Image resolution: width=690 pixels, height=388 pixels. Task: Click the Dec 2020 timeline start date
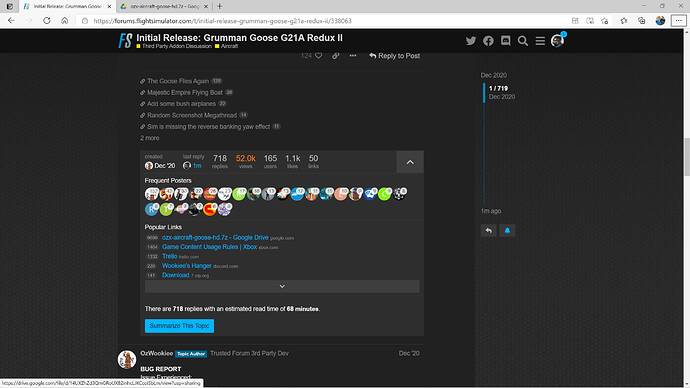pos(493,75)
